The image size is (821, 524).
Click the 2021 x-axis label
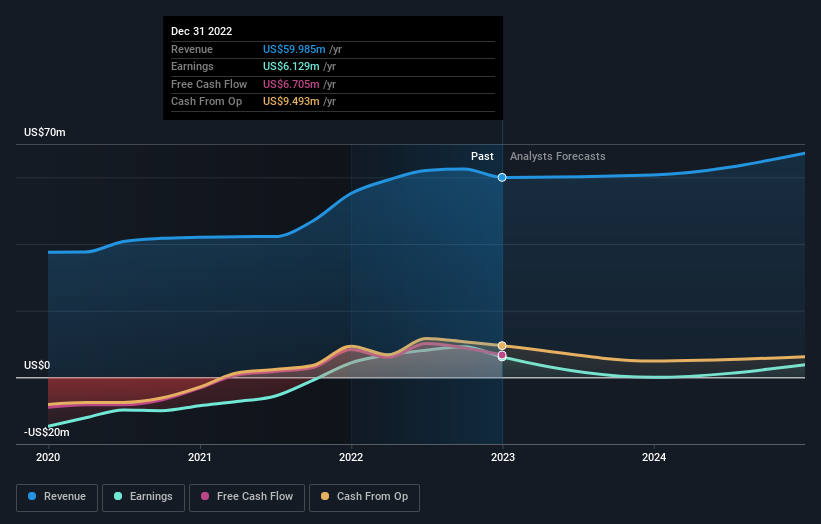(199, 458)
